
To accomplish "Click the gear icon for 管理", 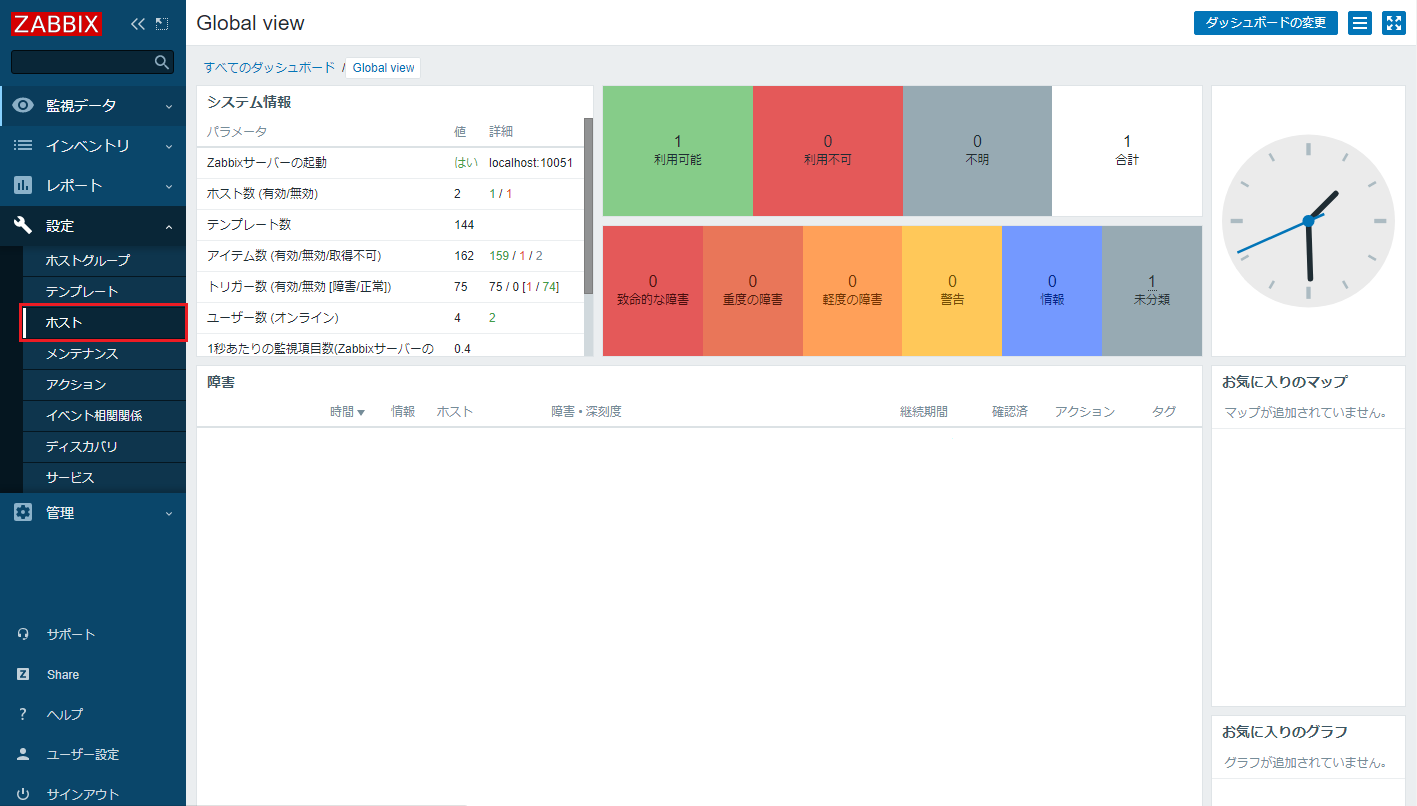I will click(23, 512).
